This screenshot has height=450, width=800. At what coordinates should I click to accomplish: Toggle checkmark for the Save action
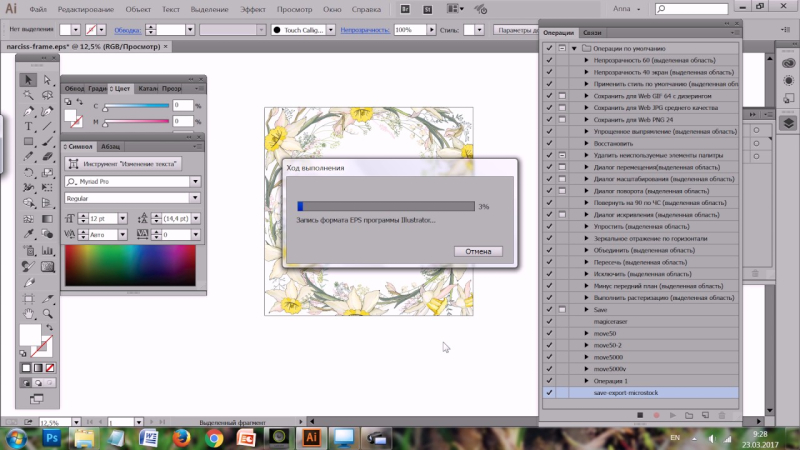coord(549,310)
